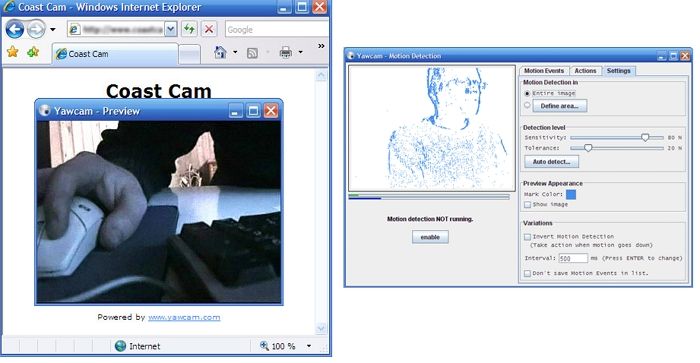700x363 pixels.
Task: Open the www.yawcam.com link
Action: [184, 317]
